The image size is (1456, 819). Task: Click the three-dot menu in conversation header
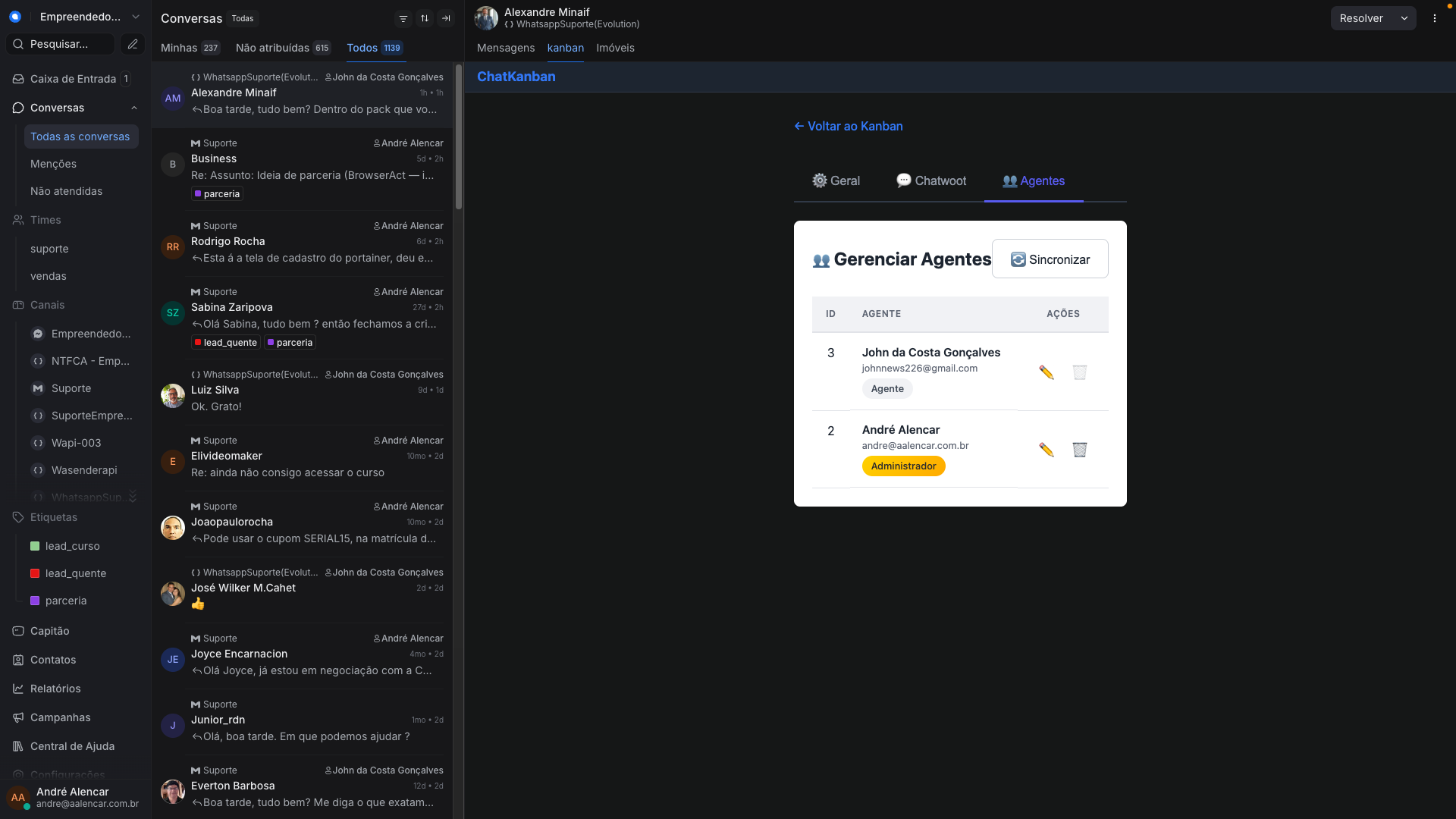[1435, 18]
